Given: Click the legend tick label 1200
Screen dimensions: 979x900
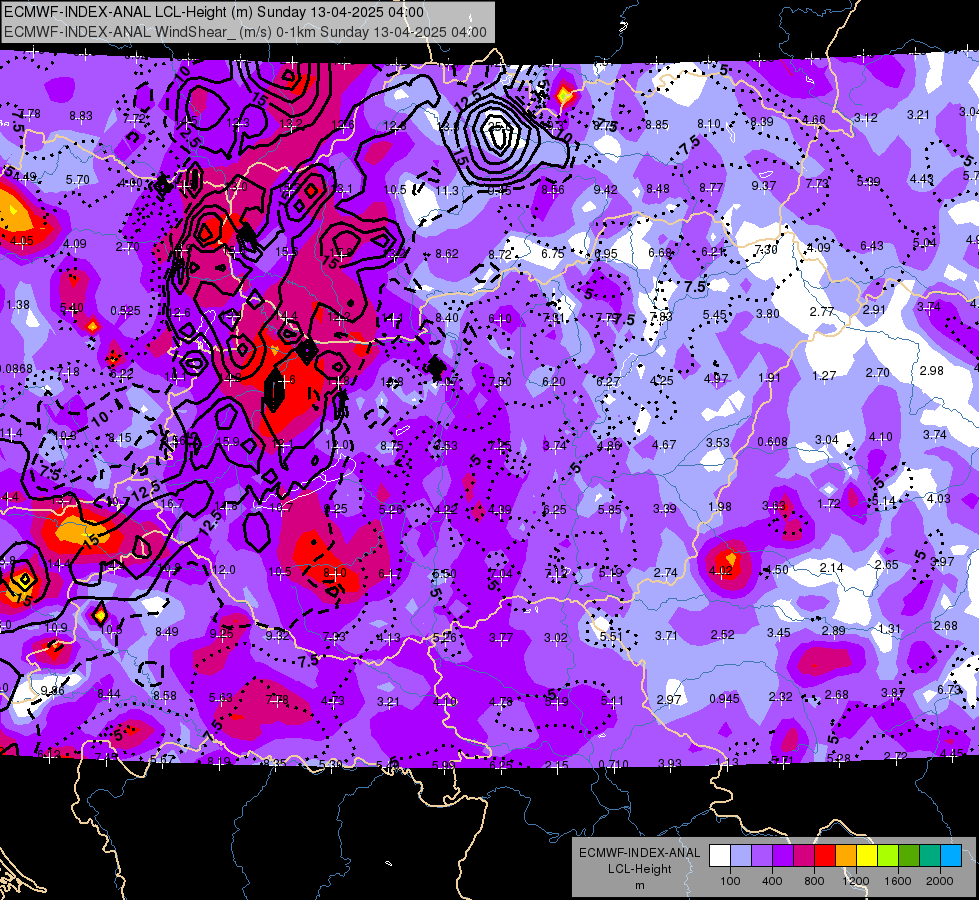Looking at the screenshot, I should click(x=855, y=881).
